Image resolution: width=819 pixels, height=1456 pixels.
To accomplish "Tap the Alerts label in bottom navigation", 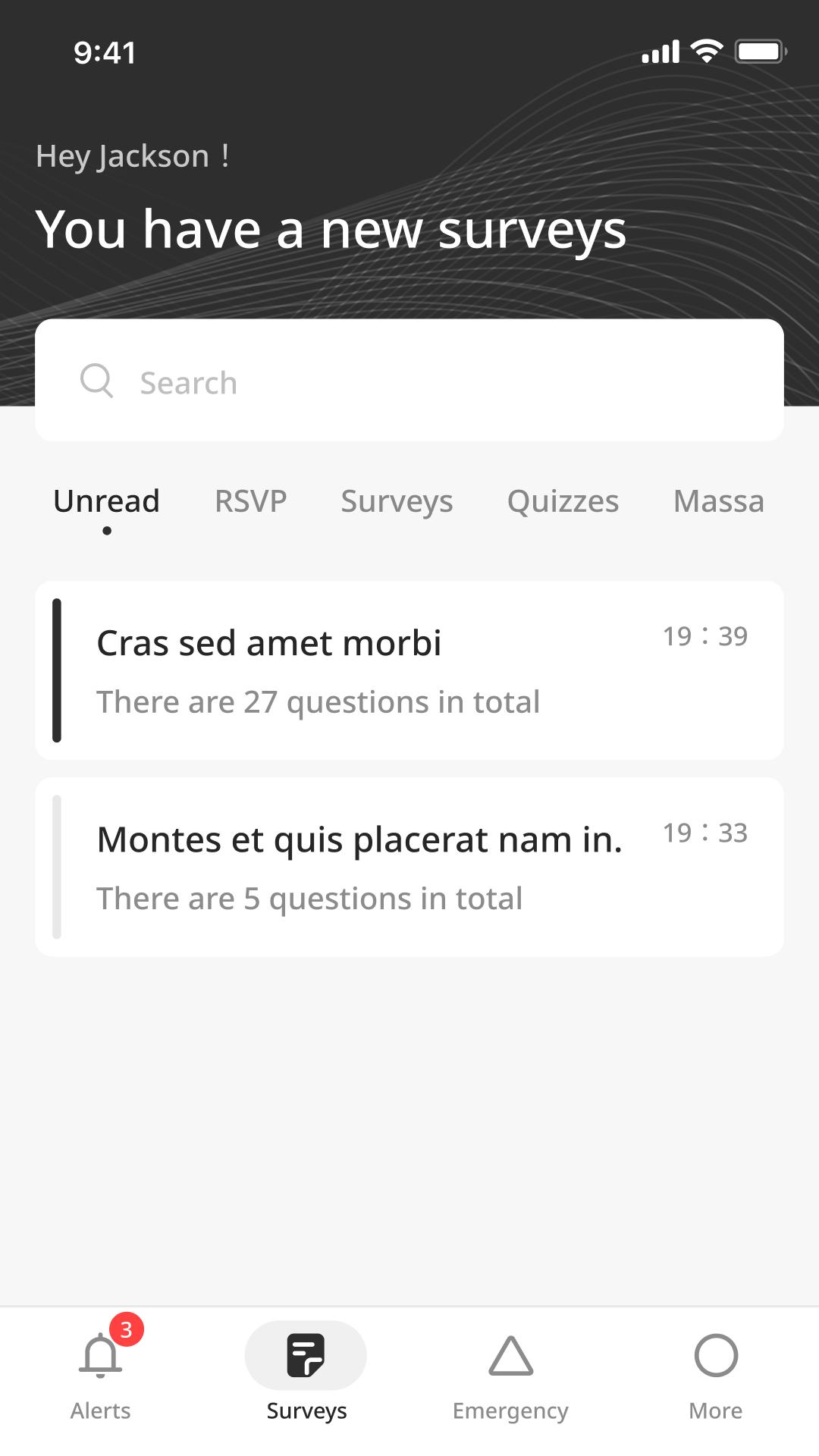I will click(101, 1410).
